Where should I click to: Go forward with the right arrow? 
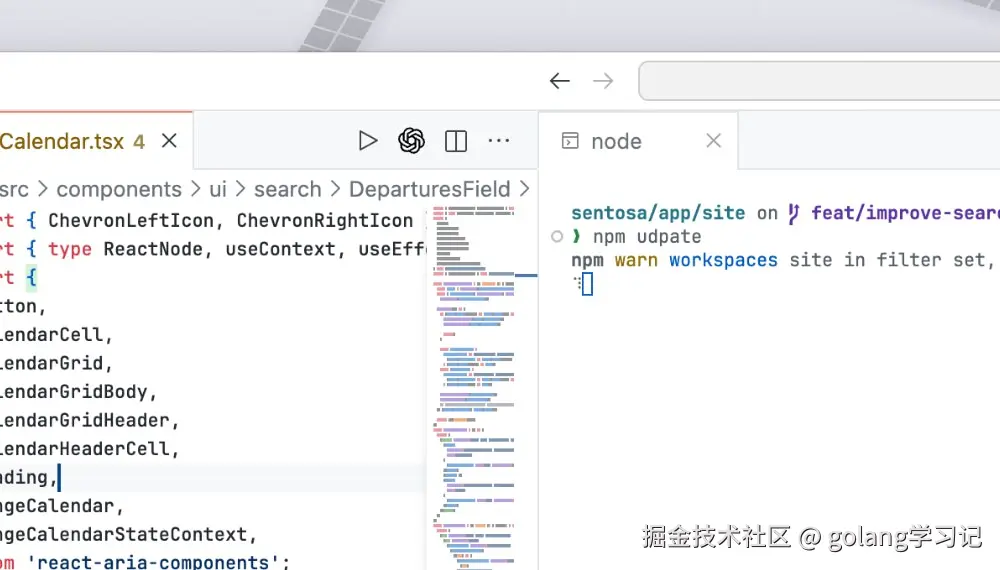click(x=603, y=81)
